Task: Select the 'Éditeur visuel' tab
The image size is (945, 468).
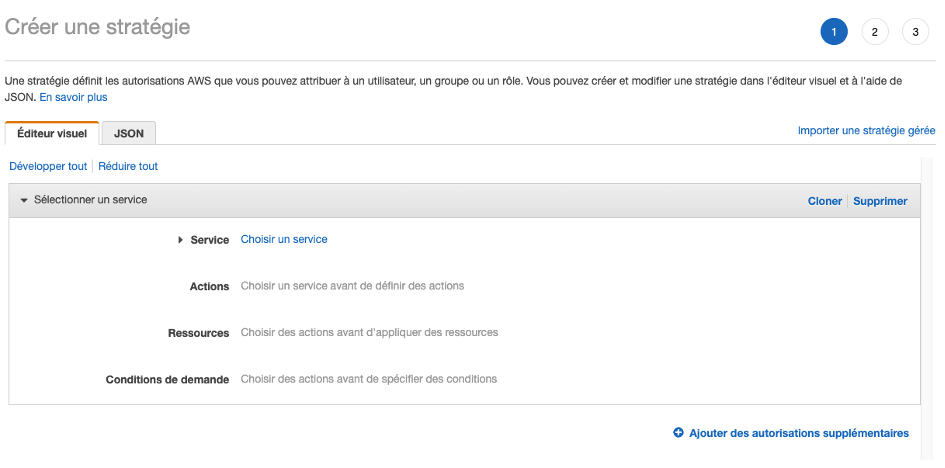Action: click(x=52, y=133)
